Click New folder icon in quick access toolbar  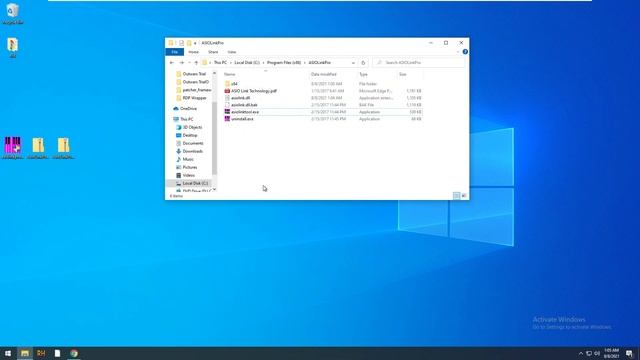click(189, 43)
